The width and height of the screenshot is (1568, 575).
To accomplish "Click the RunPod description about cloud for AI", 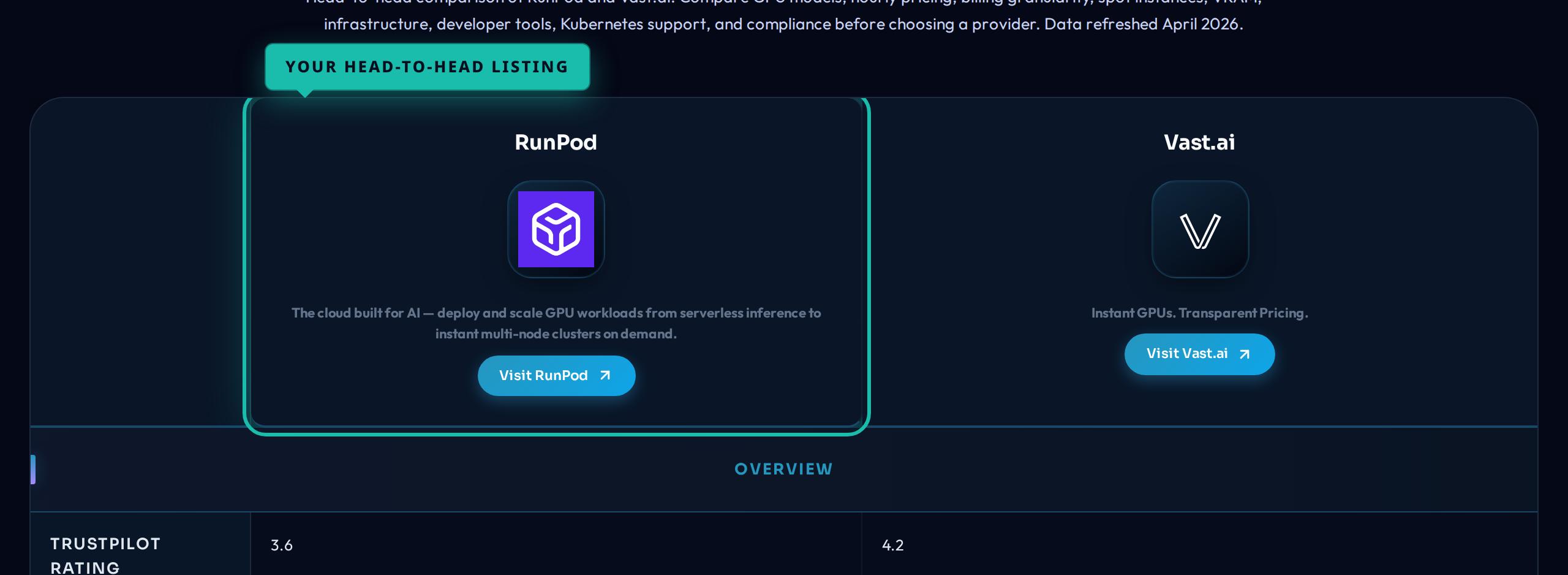I will coord(556,323).
